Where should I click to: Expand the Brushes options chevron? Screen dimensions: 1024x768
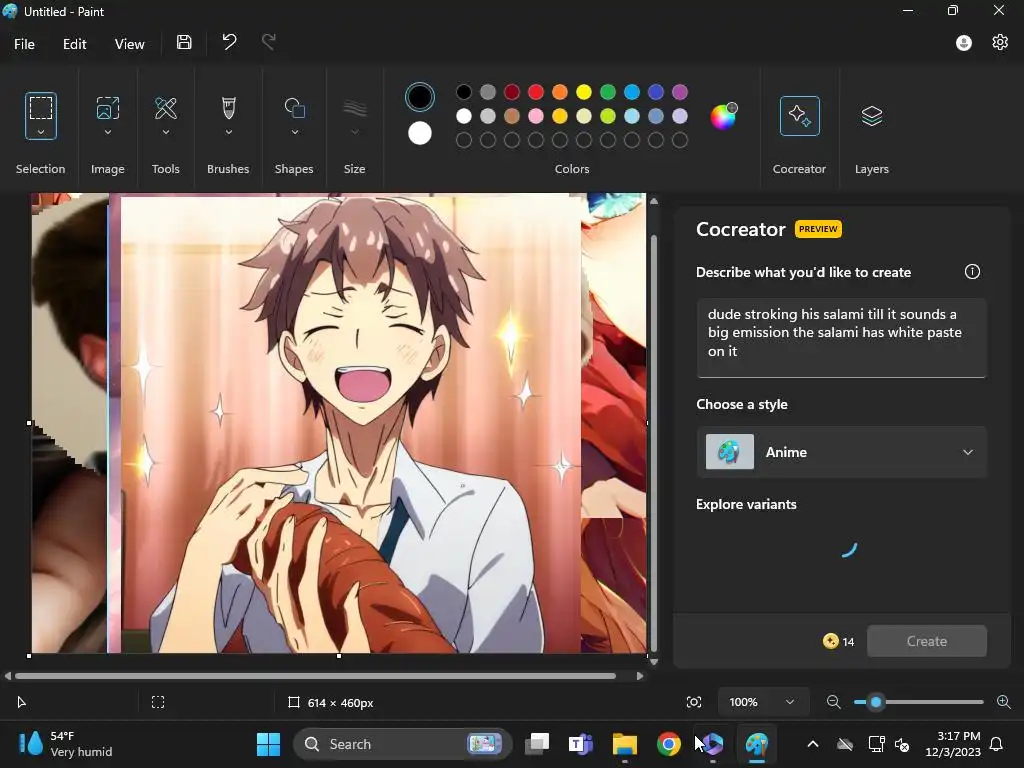(229, 132)
